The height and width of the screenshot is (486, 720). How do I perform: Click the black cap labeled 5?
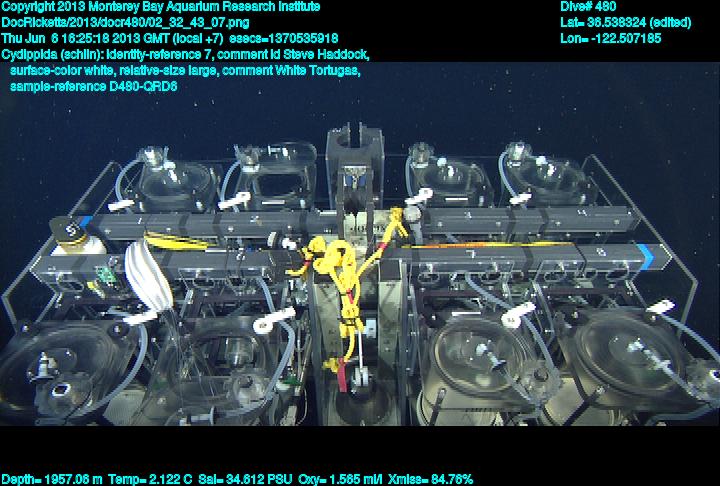point(70,231)
